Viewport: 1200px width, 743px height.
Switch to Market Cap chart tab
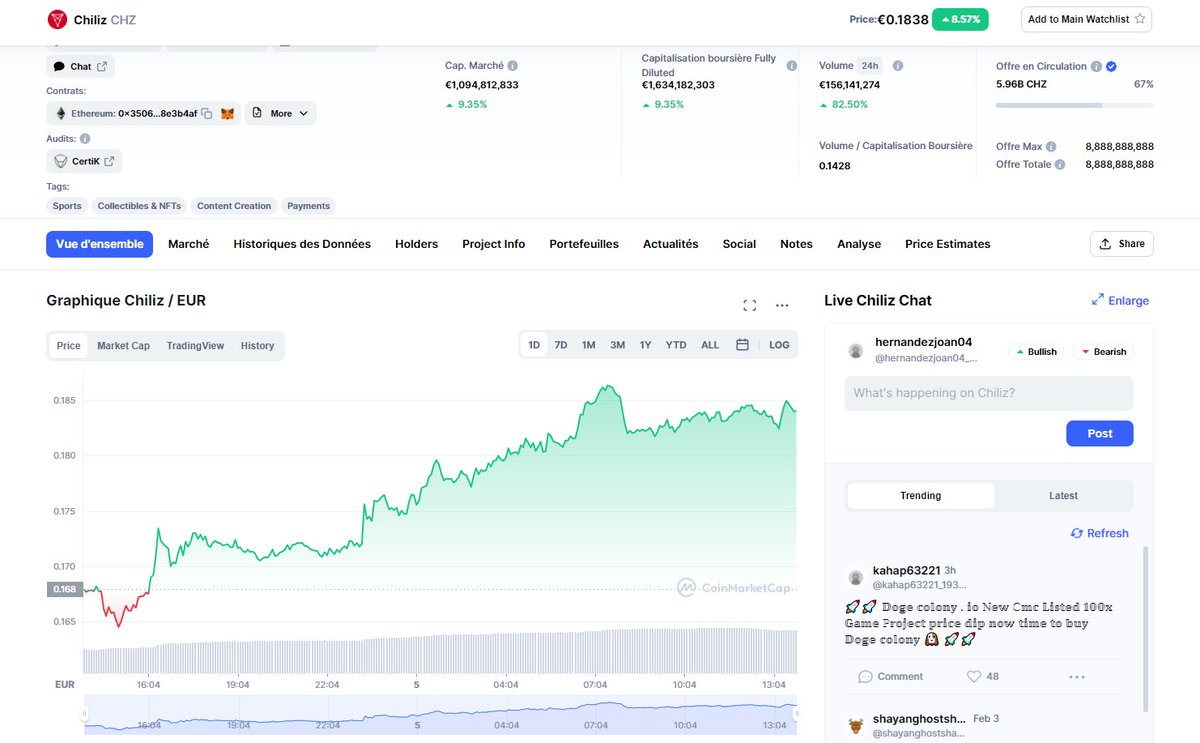[x=123, y=346]
